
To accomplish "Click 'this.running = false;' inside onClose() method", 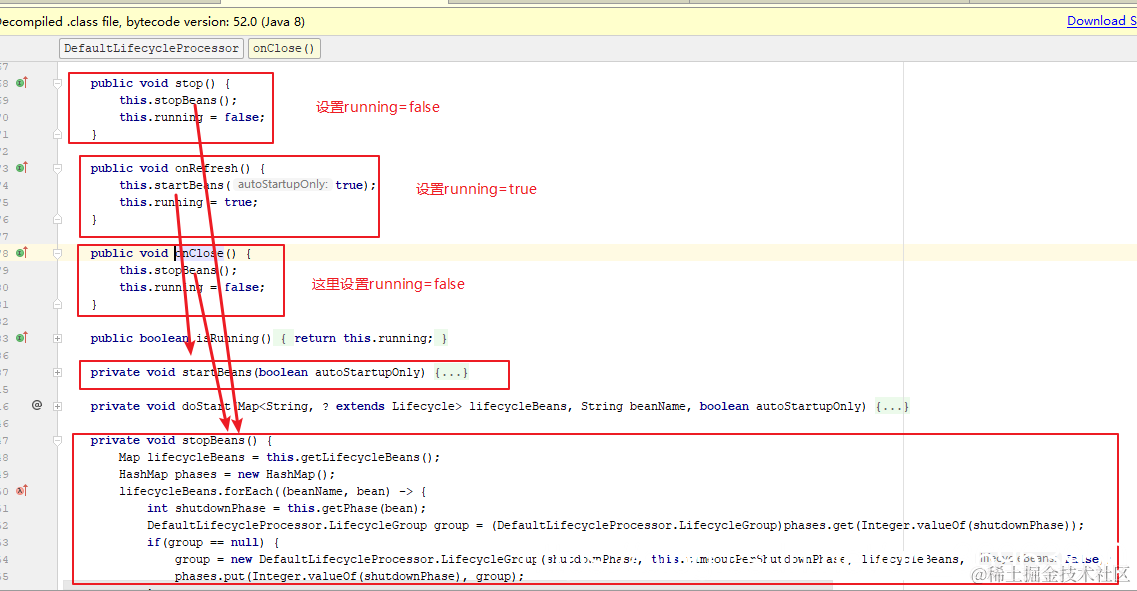I will click(x=191, y=287).
